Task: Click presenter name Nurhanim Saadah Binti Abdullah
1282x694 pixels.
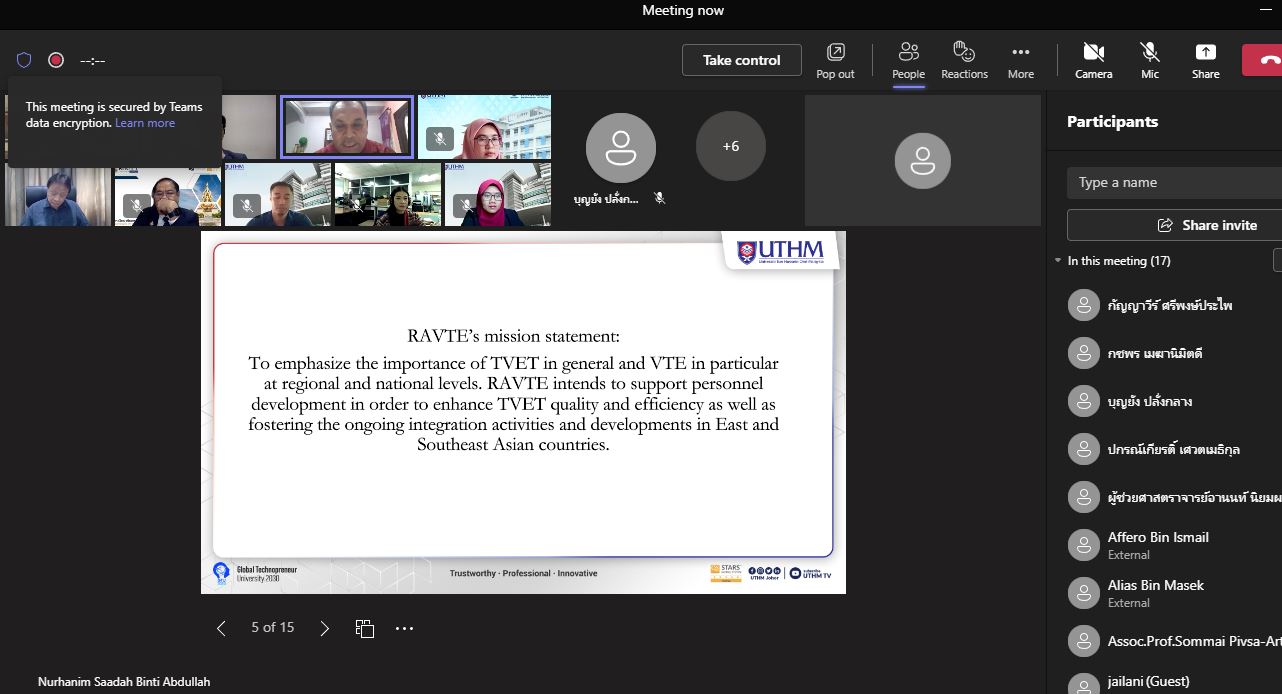Action: pyautogui.click(x=124, y=682)
